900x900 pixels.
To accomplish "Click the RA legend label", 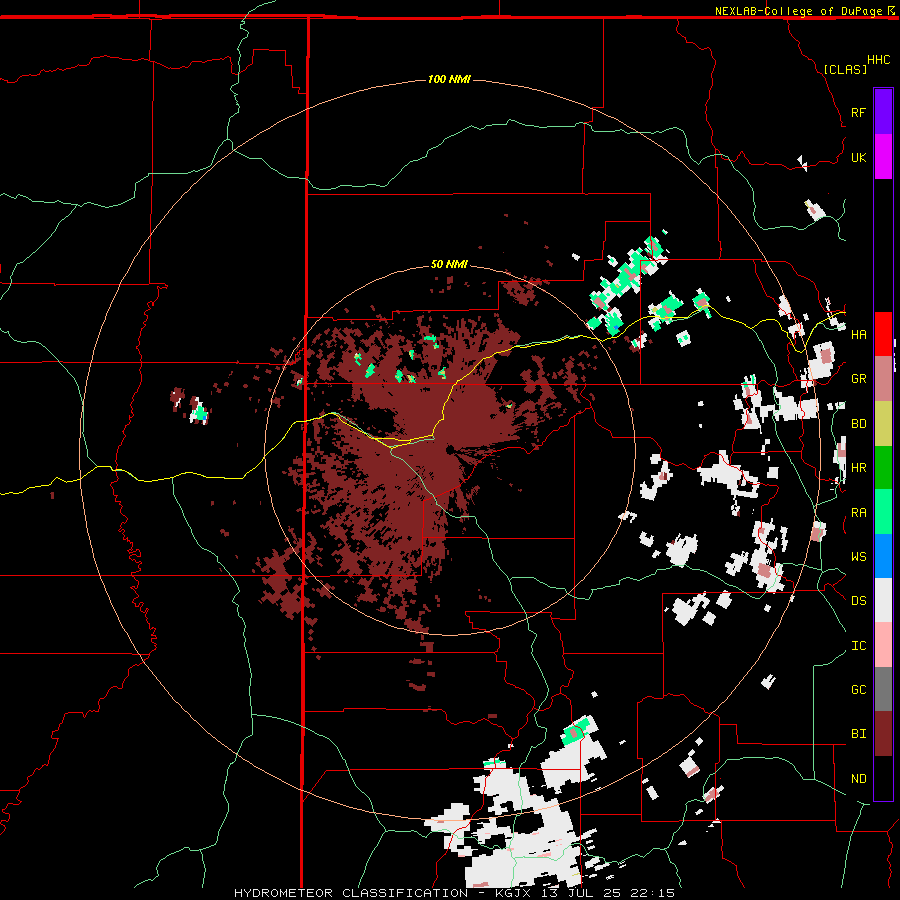I will 858,513.
